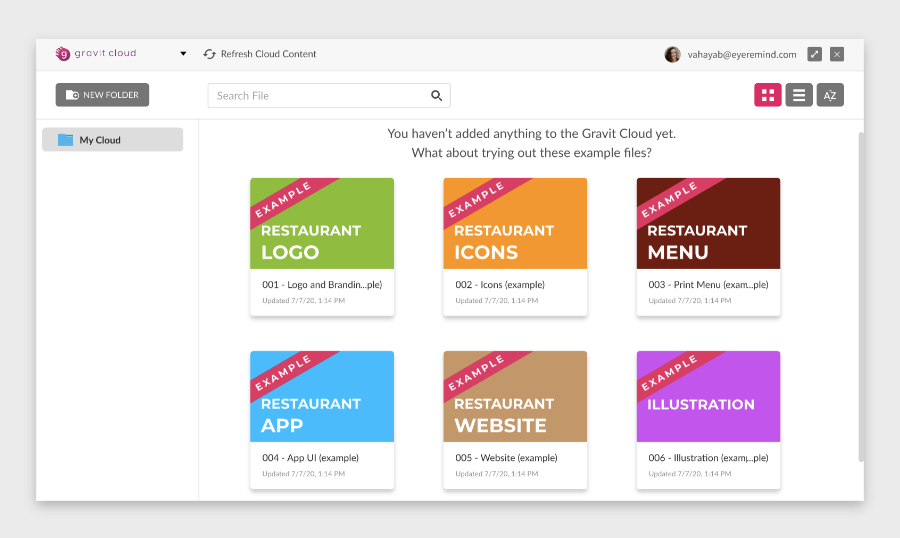Open the user avatar for vahayab@eyeremind.com

[x=672, y=54]
